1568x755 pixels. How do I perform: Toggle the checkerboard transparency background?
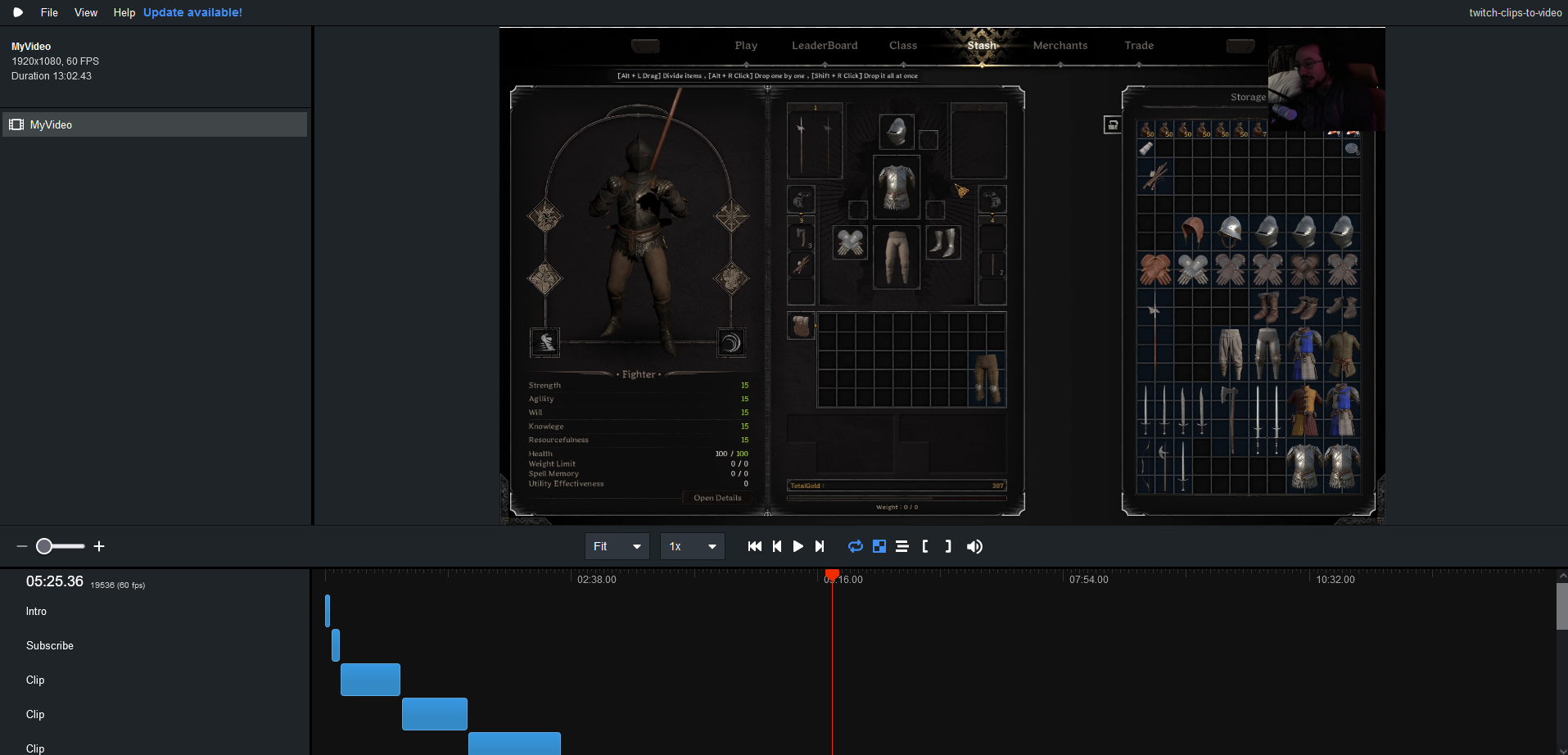[879, 546]
